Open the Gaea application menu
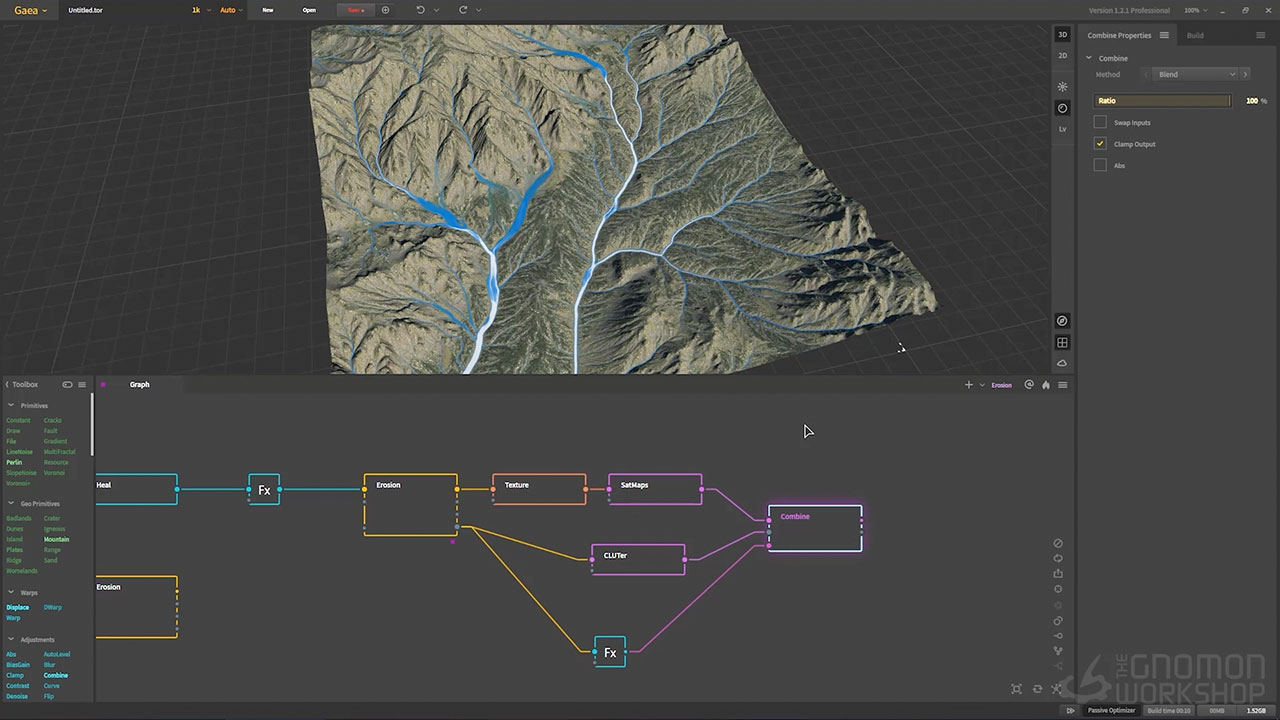 (x=30, y=10)
